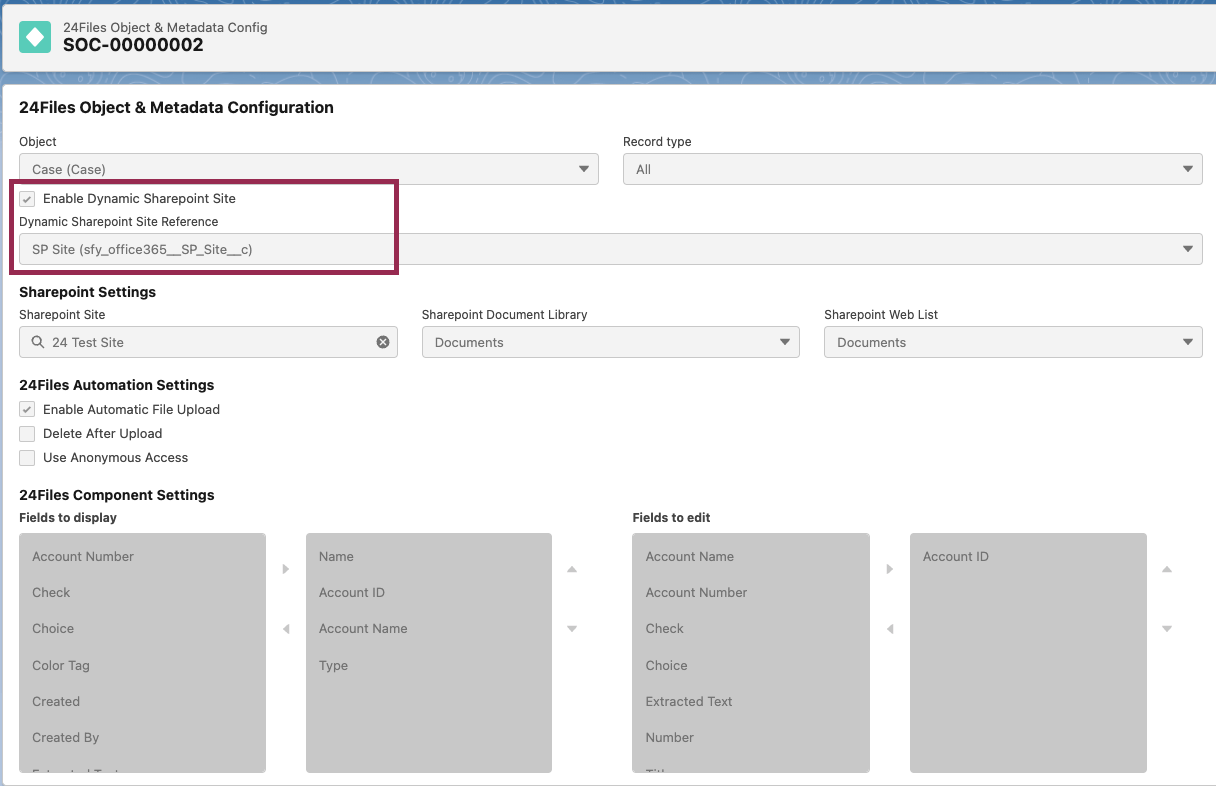The height and width of the screenshot is (786, 1216).
Task: Expand the Record type dropdown
Action: point(912,169)
